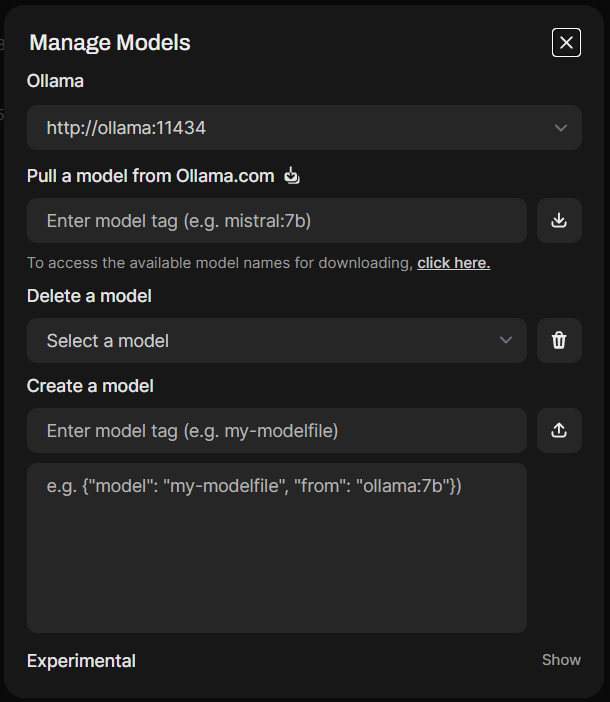Close the Manage Models dialog
610x702 pixels.
click(x=566, y=42)
